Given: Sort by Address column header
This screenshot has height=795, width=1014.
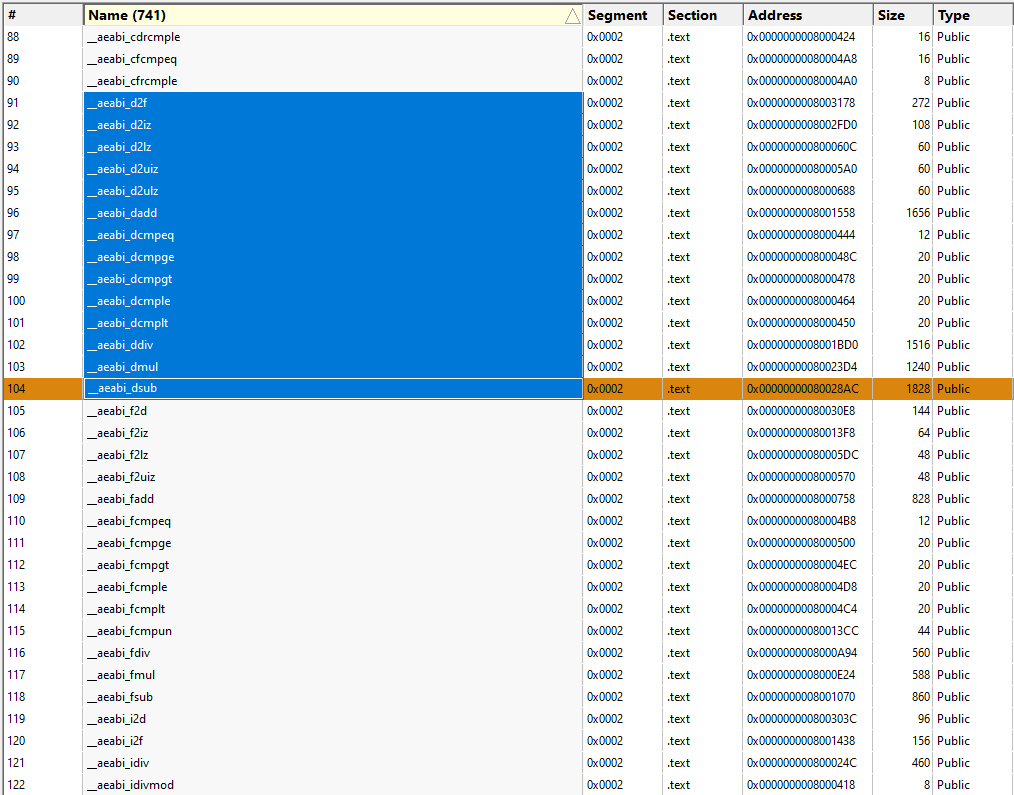Looking at the screenshot, I should pyautogui.click(x=808, y=16).
